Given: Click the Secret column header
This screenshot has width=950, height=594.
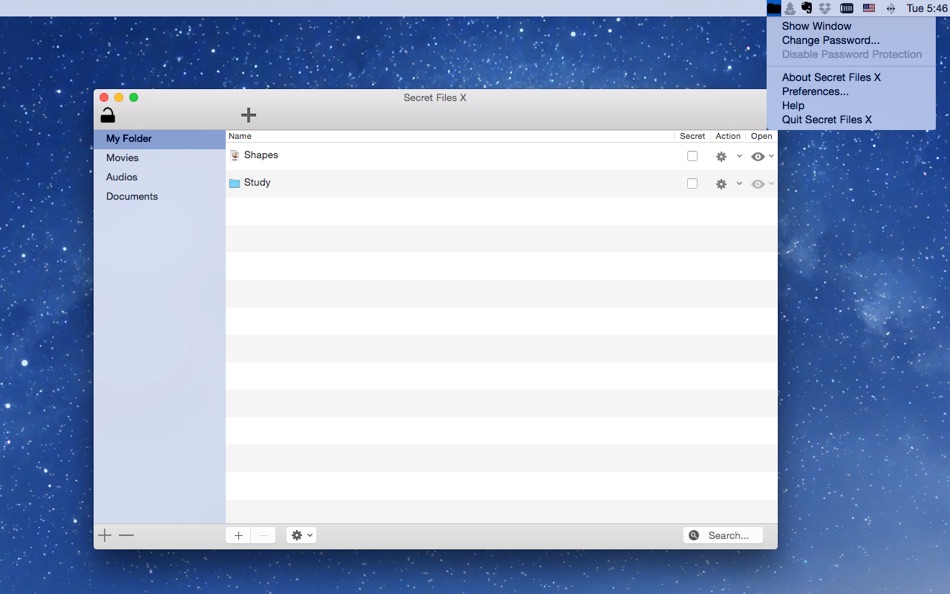Looking at the screenshot, I should point(693,136).
